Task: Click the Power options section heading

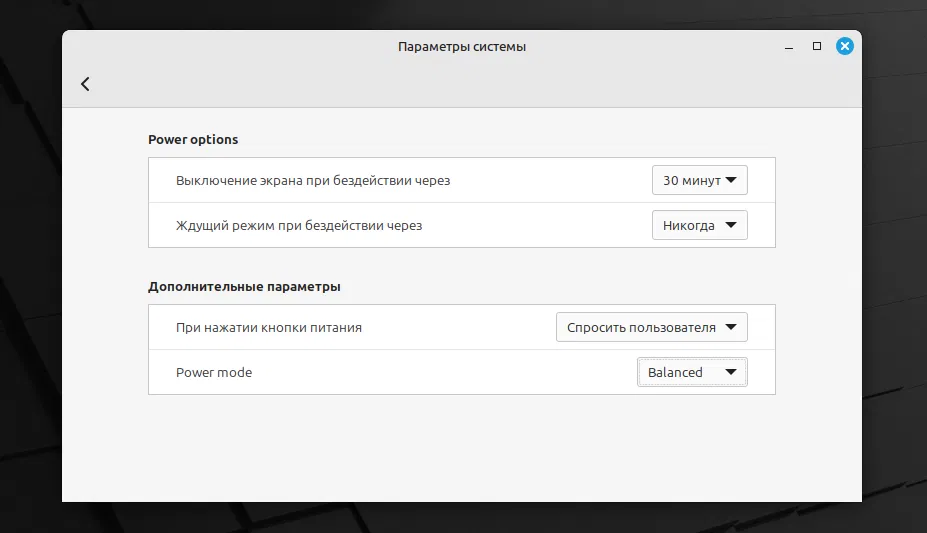Action: (193, 140)
